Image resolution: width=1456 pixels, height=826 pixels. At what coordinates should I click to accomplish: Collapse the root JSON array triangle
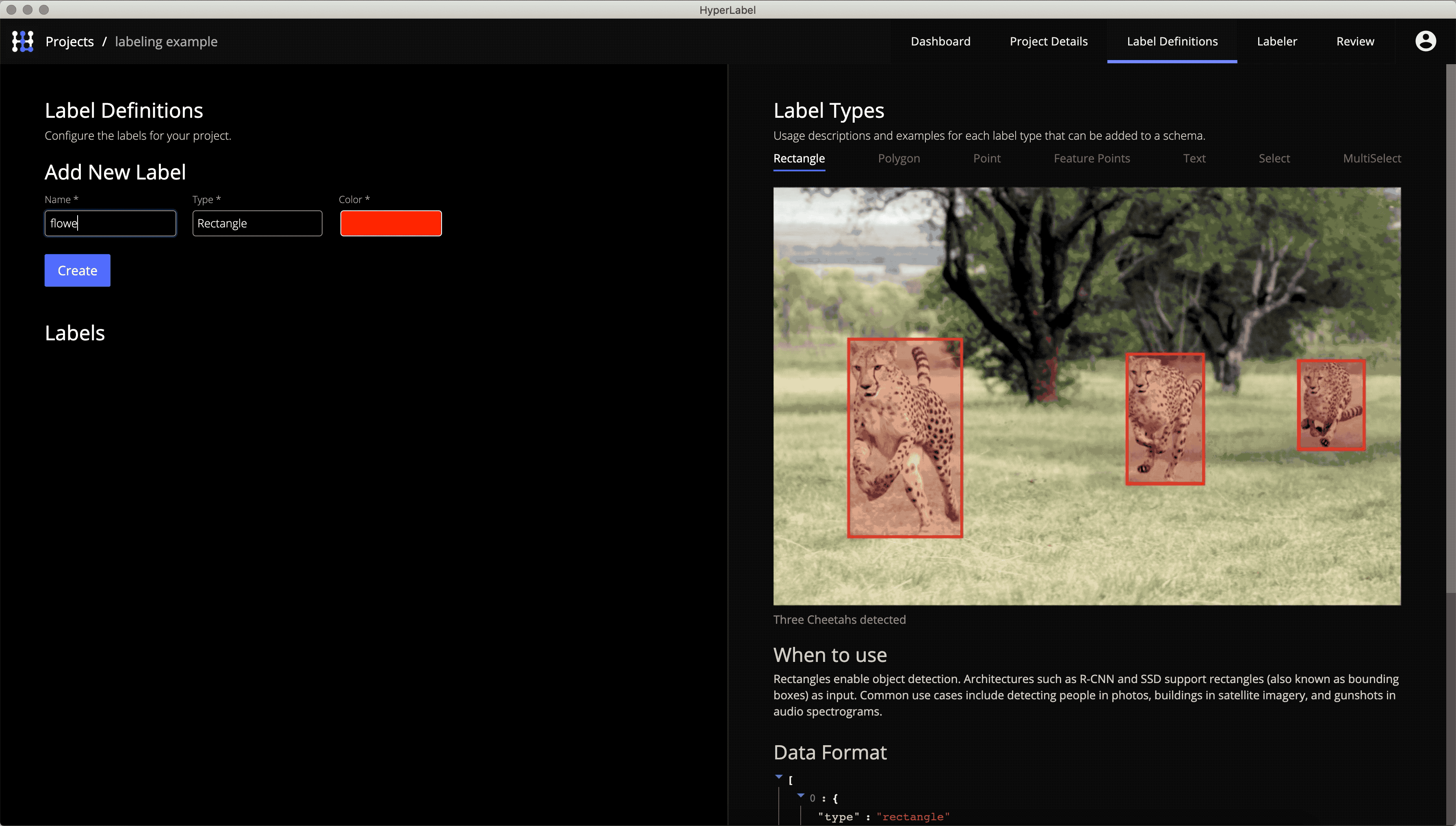point(778,776)
